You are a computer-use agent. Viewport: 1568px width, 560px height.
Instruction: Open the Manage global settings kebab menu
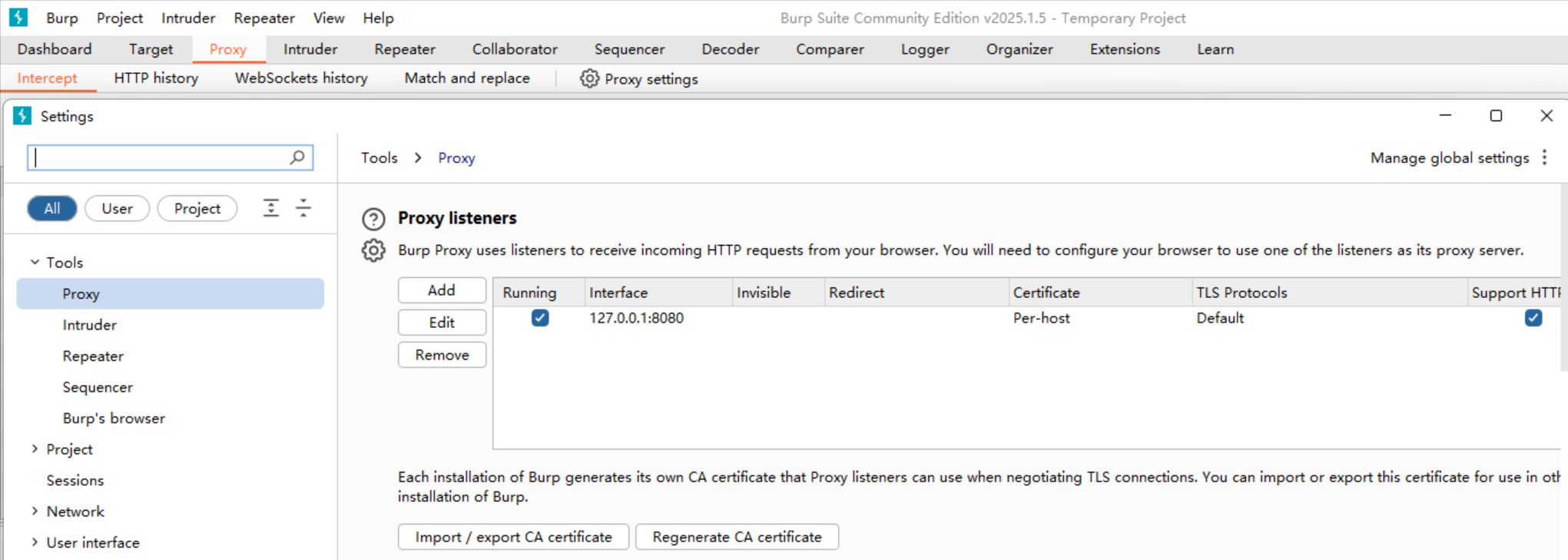pos(1544,157)
